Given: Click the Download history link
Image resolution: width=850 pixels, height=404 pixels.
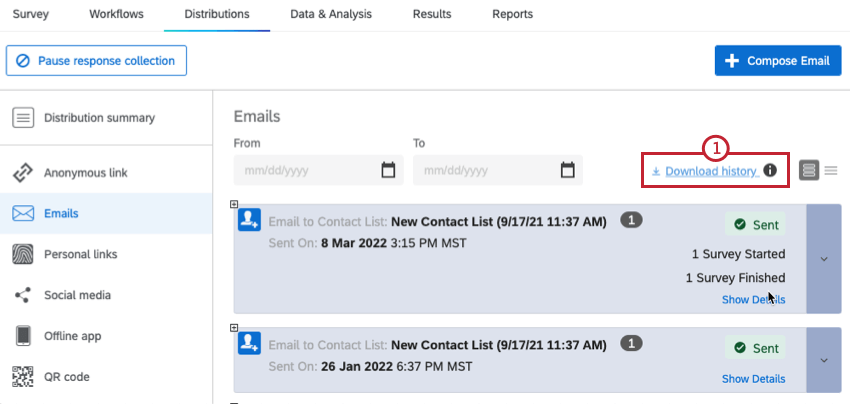Looking at the screenshot, I should pyautogui.click(x=710, y=171).
